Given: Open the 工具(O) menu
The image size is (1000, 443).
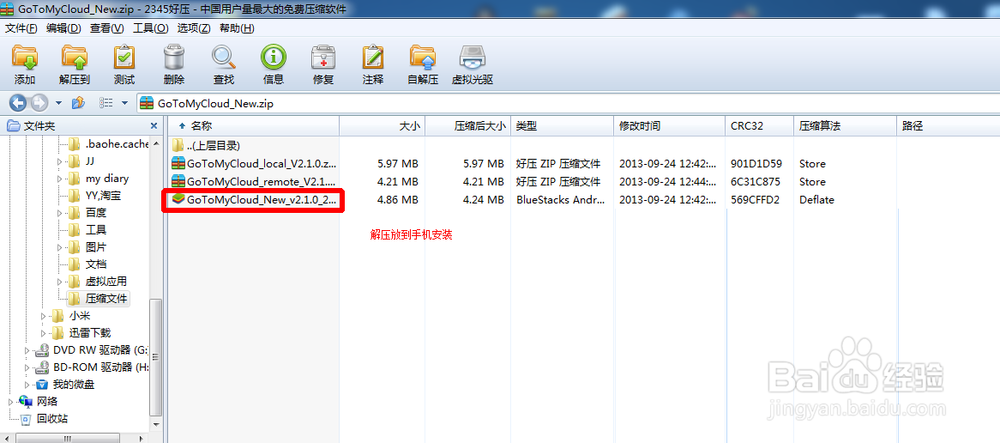Looking at the screenshot, I should 151,28.
